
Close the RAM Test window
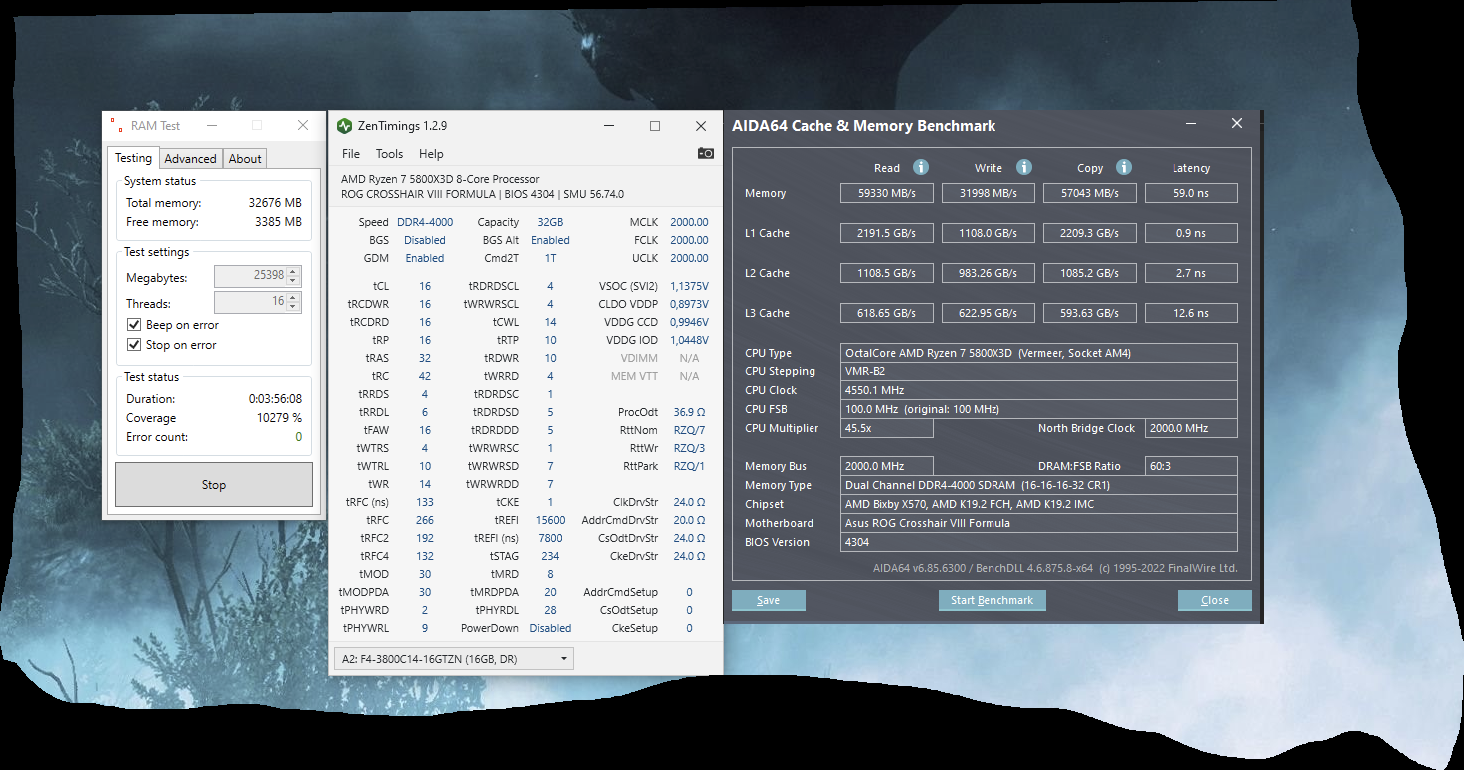click(303, 126)
